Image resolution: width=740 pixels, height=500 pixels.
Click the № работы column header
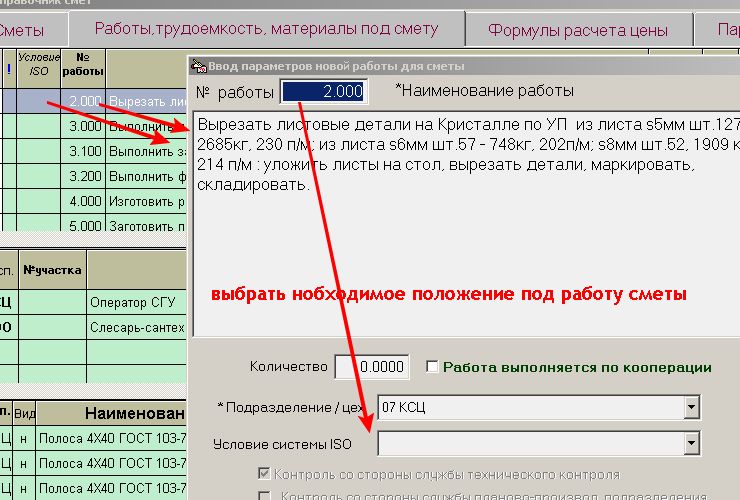click(82, 65)
